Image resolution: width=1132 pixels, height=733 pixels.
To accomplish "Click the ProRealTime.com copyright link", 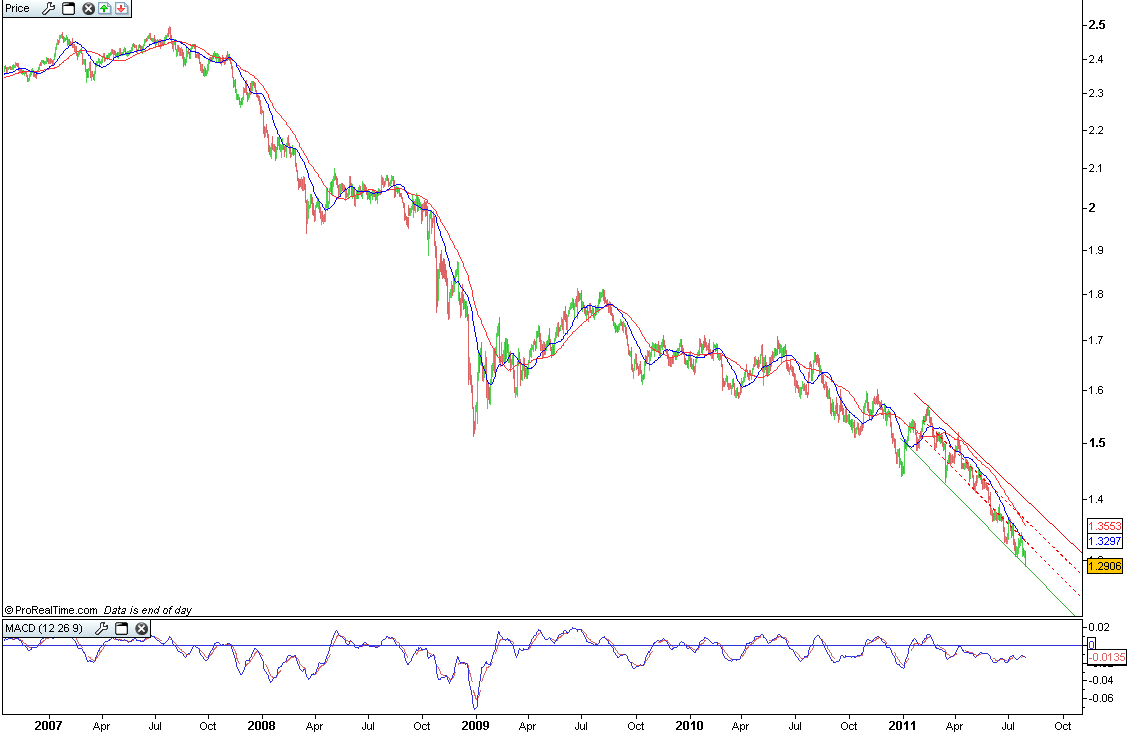I will click(51, 610).
